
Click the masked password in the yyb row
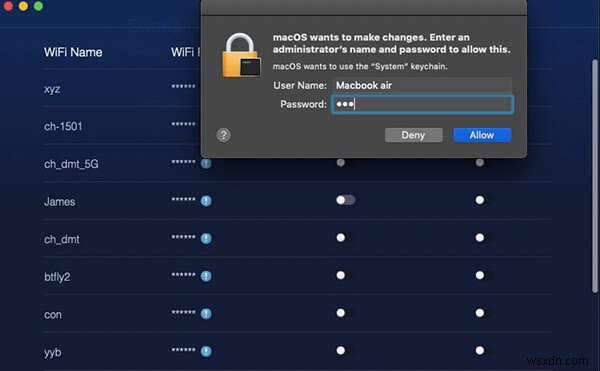(183, 350)
